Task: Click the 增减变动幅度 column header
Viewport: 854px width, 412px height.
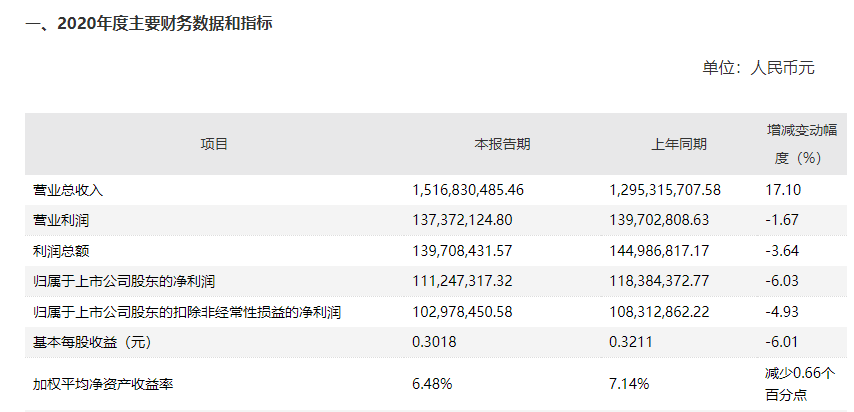Action: (794, 144)
